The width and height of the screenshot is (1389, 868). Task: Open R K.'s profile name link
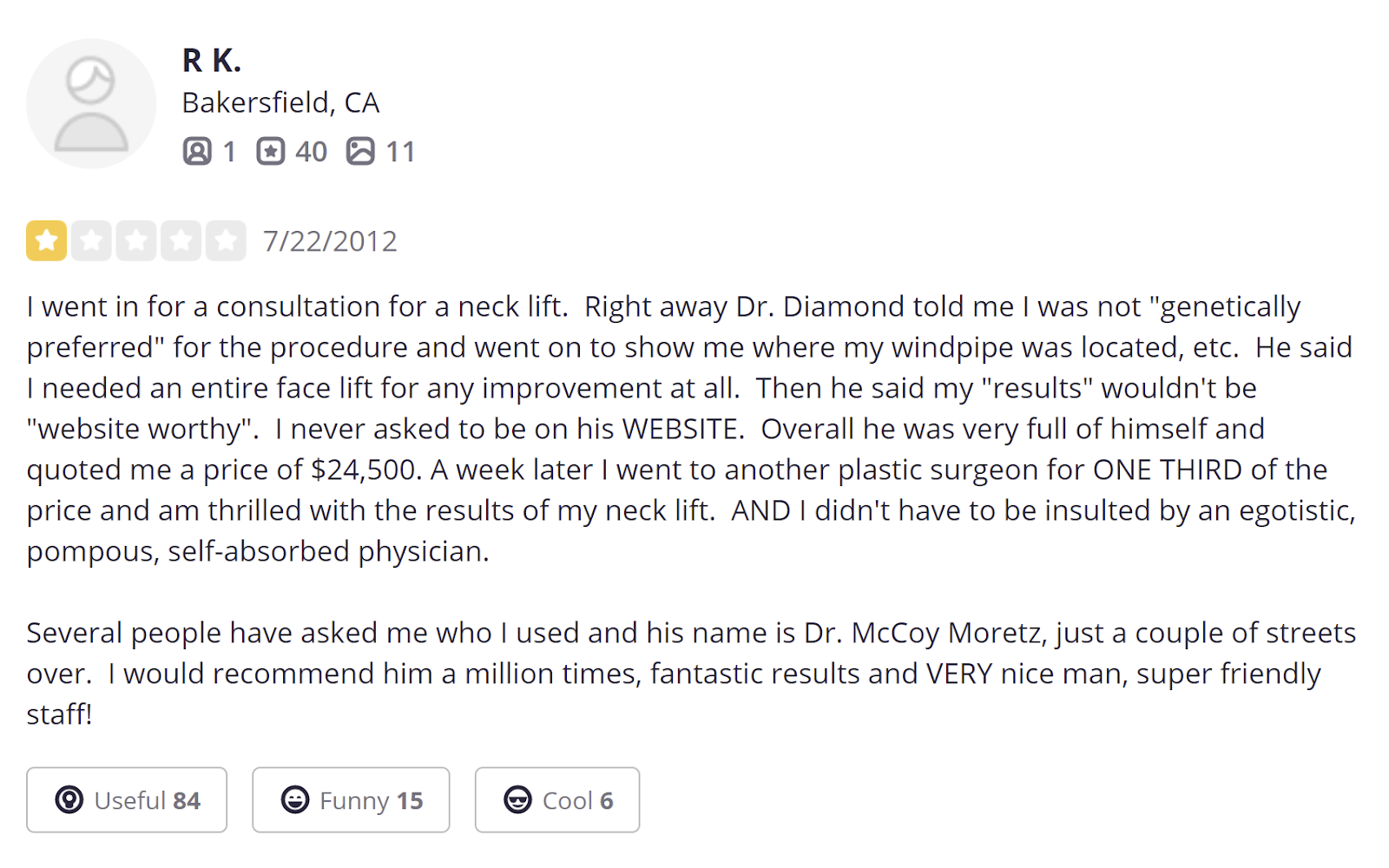pos(211,60)
